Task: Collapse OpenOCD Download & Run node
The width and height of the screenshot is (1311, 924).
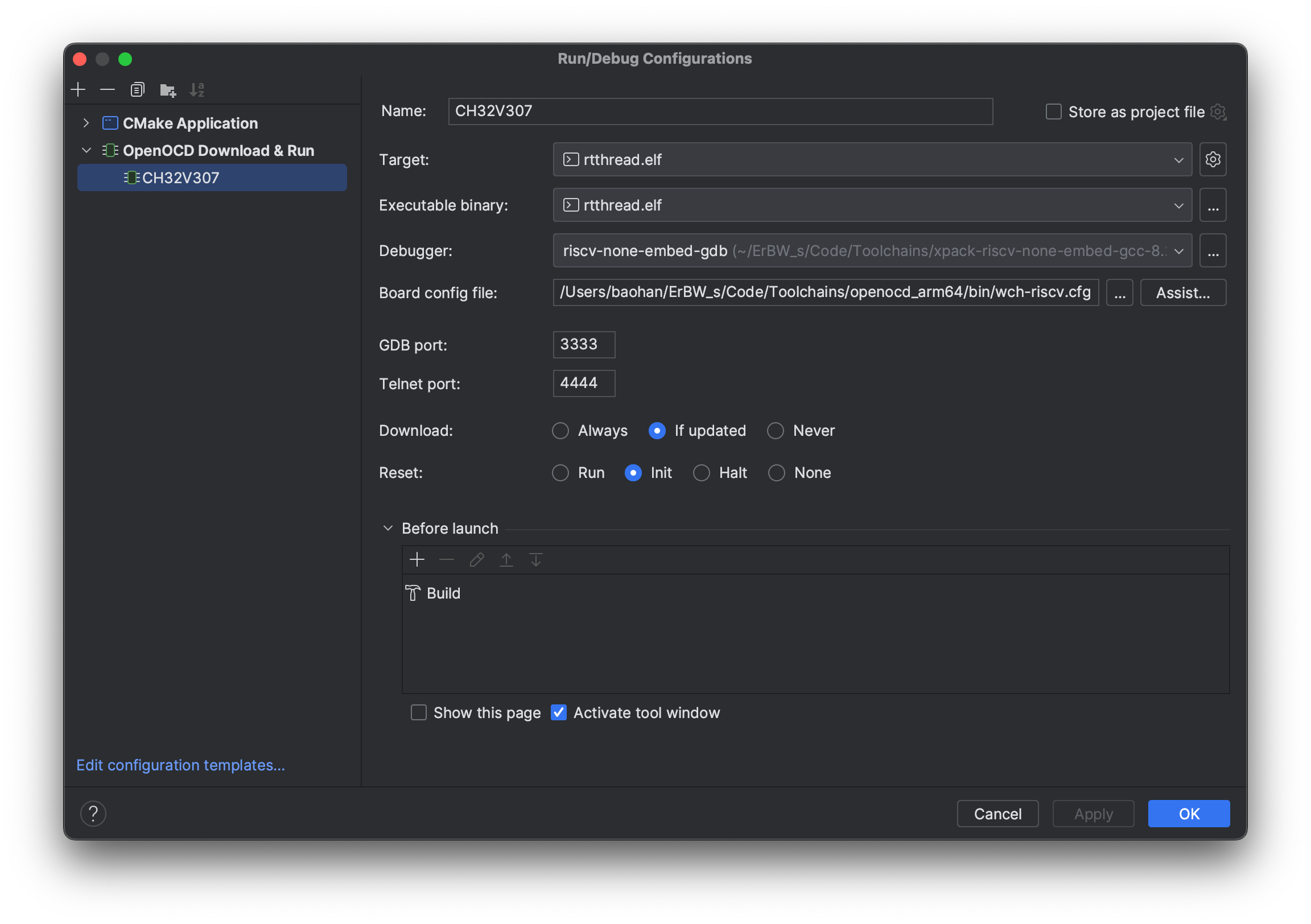Action: click(x=86, y=151)
